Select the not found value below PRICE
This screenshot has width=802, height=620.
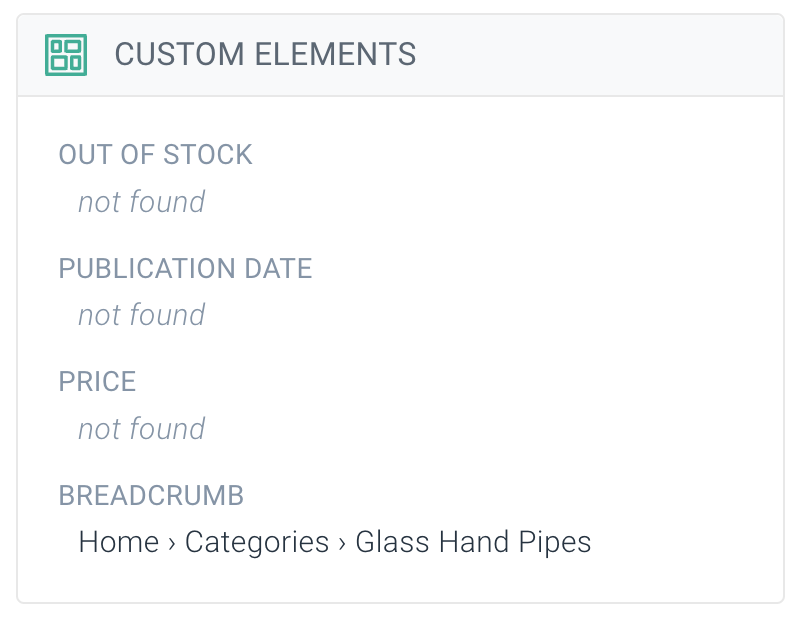[x=141, y=428]
